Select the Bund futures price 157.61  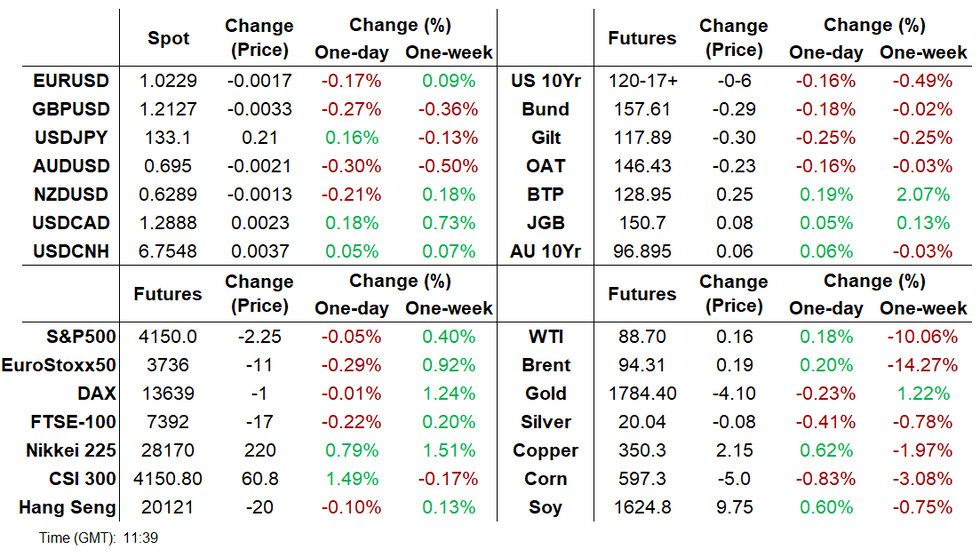click(642, 110)
